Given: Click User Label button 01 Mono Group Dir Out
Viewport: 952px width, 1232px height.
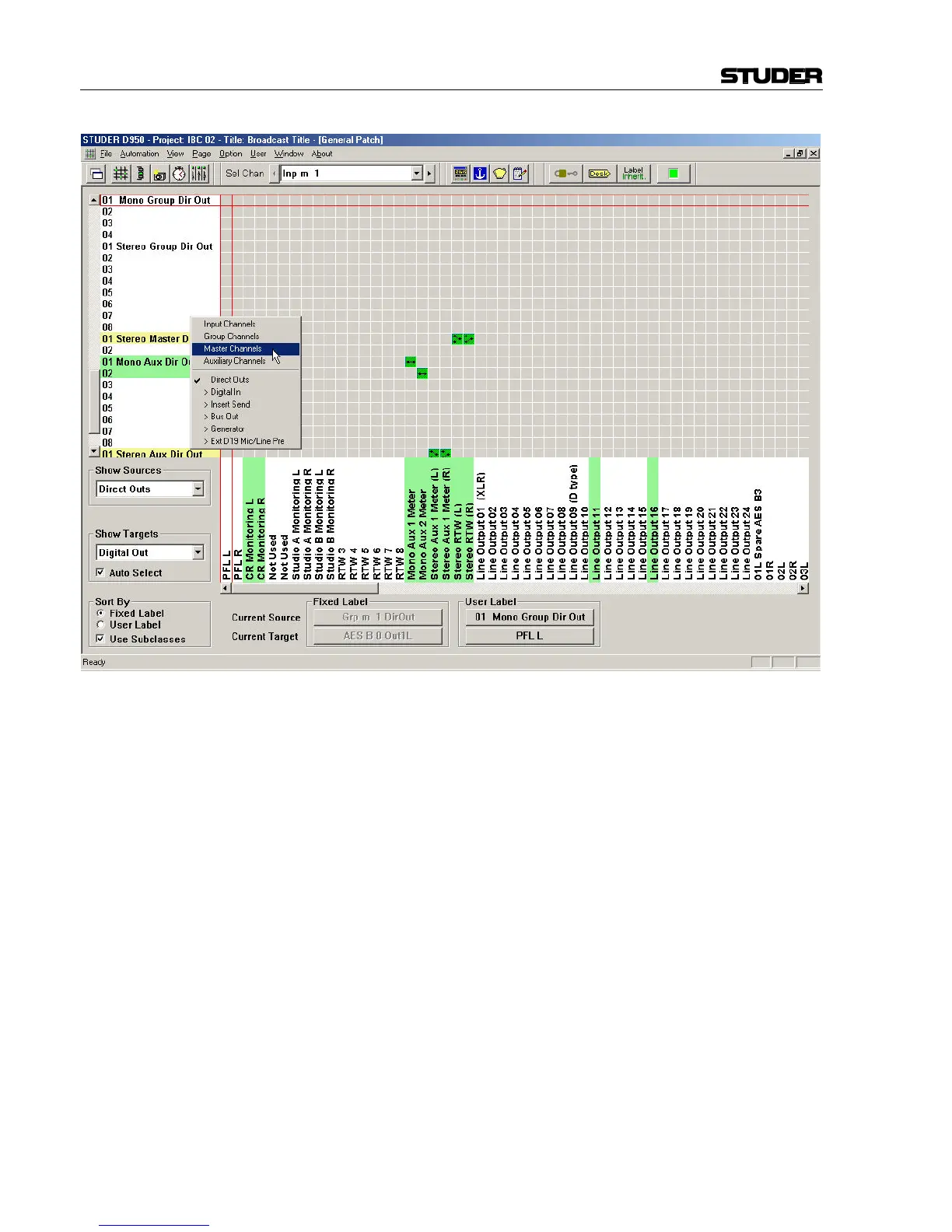Looking at the screenshot, I should (x=530, y=618).
